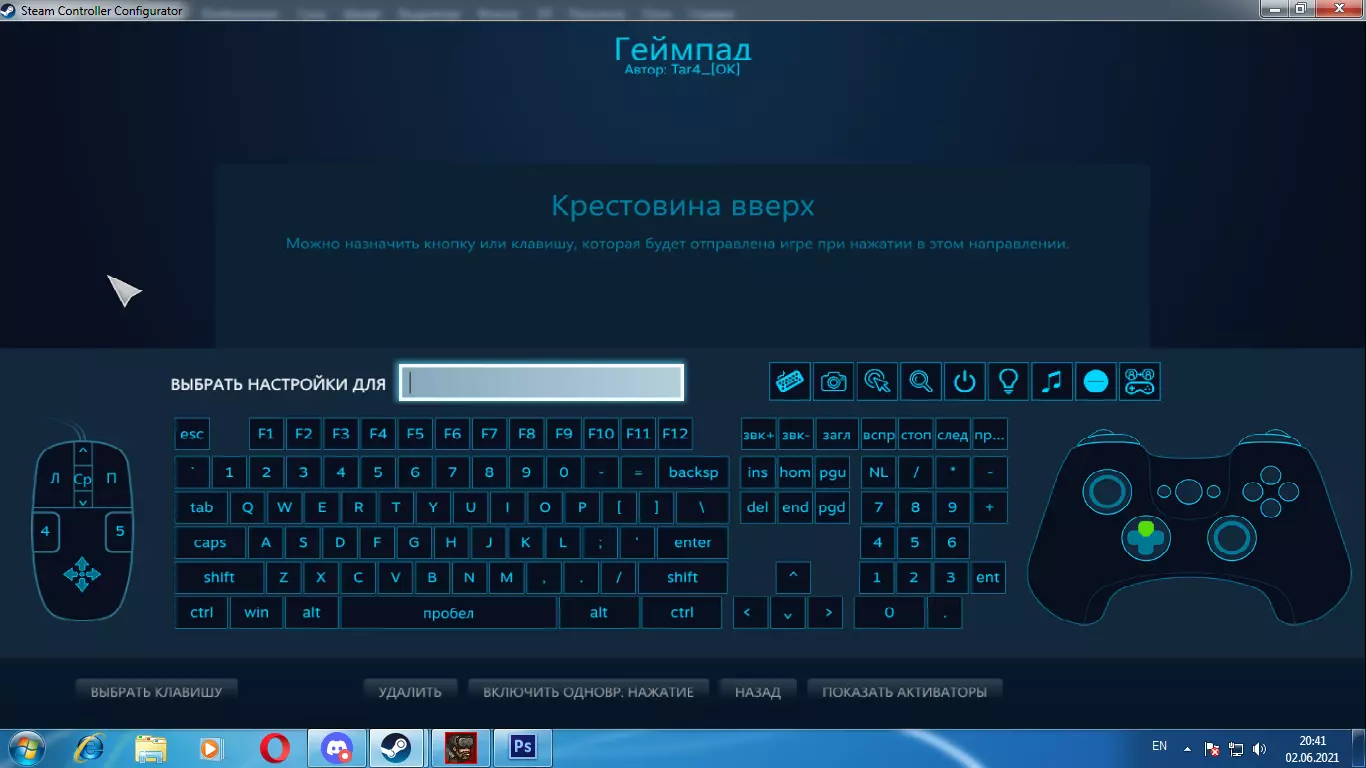The height and width of the screenshot is (768, 1366).
Task: Click the 'Удалить' button
Action: click(x=410, y=691)
